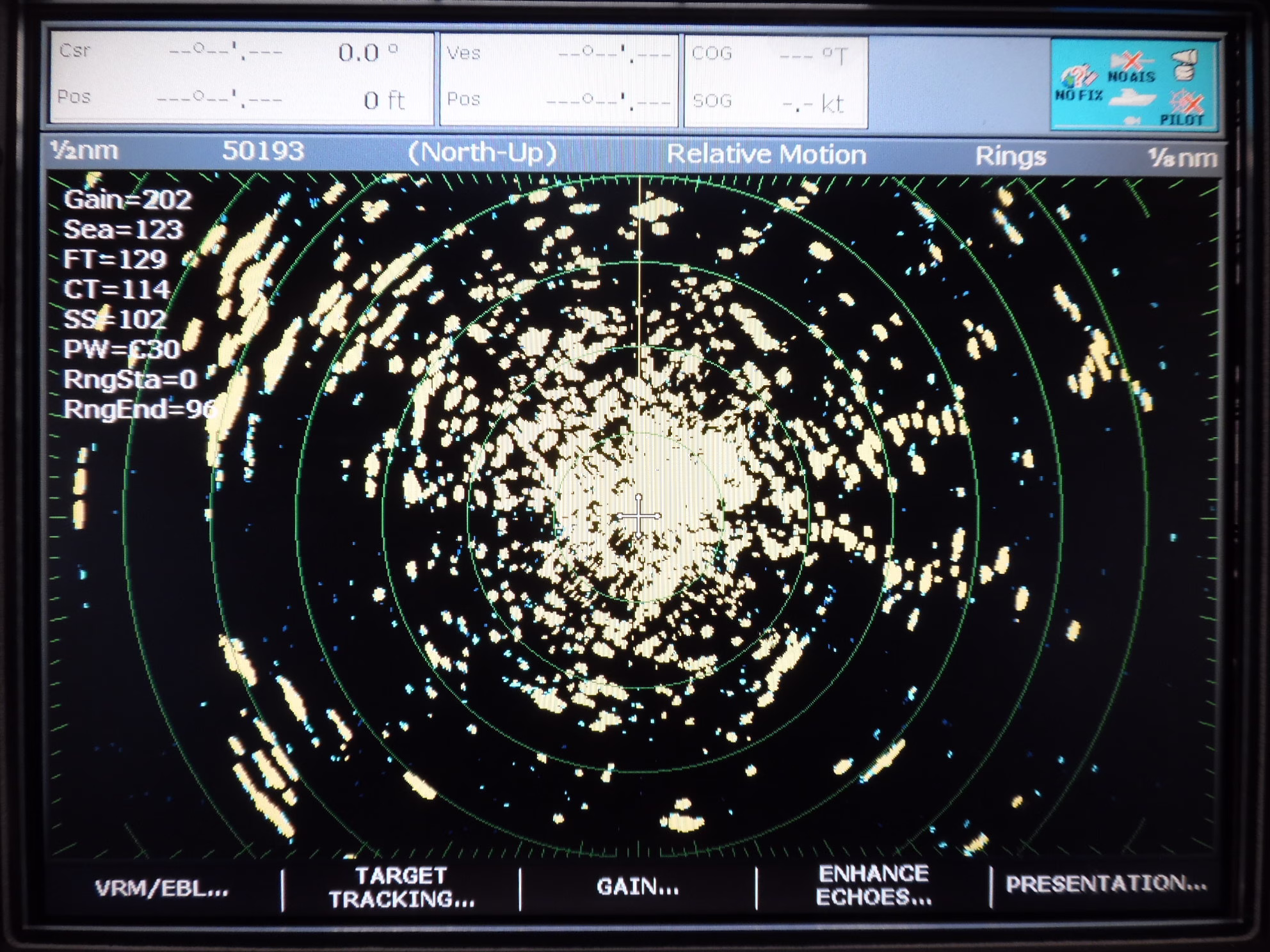The width and height of the screenshot is (1270, 952).
Task: Click the small fish icon in status panel
Action: 1132,120
